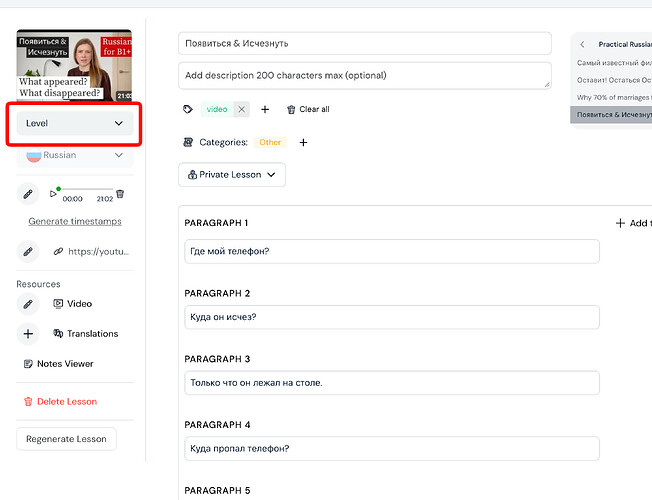
Task: Click the Paragraph 1 text field
Action: (x=392, y=251)
